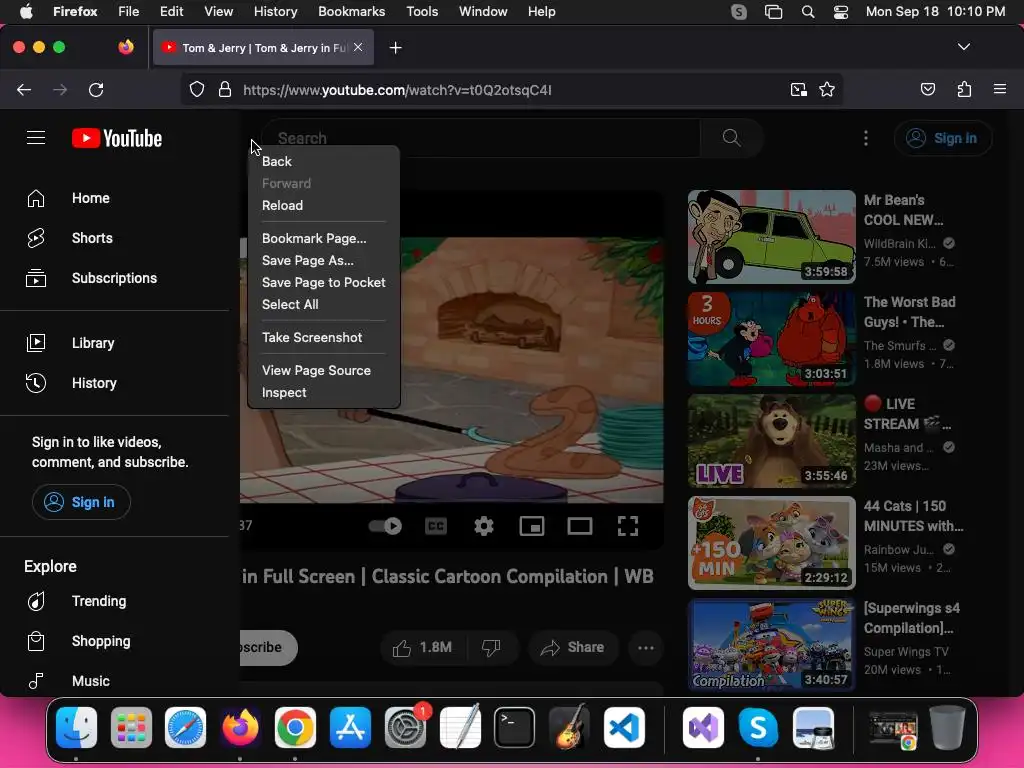Reload the page from Firefox toolbar
1024x768 pixels.
click(96, 89)
